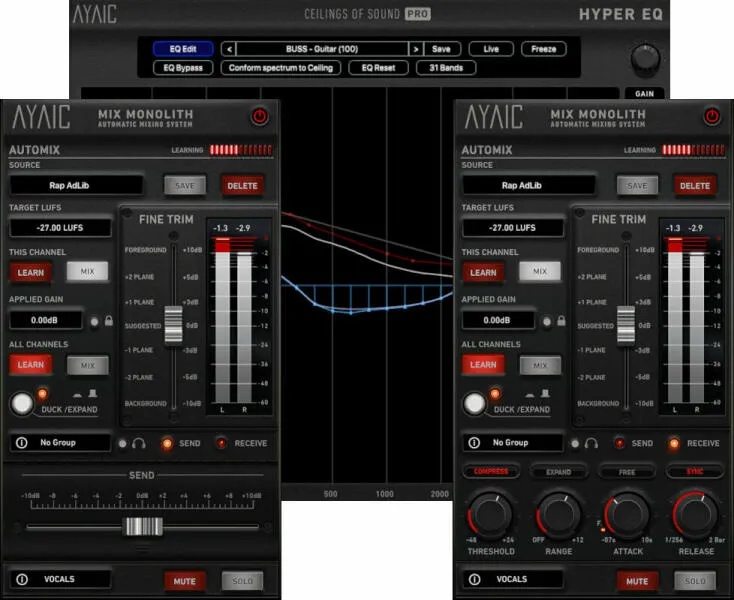The image size is (734, 600).
Task: Click the THRESHOLD knob in right Mix Monolith
Action: pyautogui.click(x=490, y=515)
